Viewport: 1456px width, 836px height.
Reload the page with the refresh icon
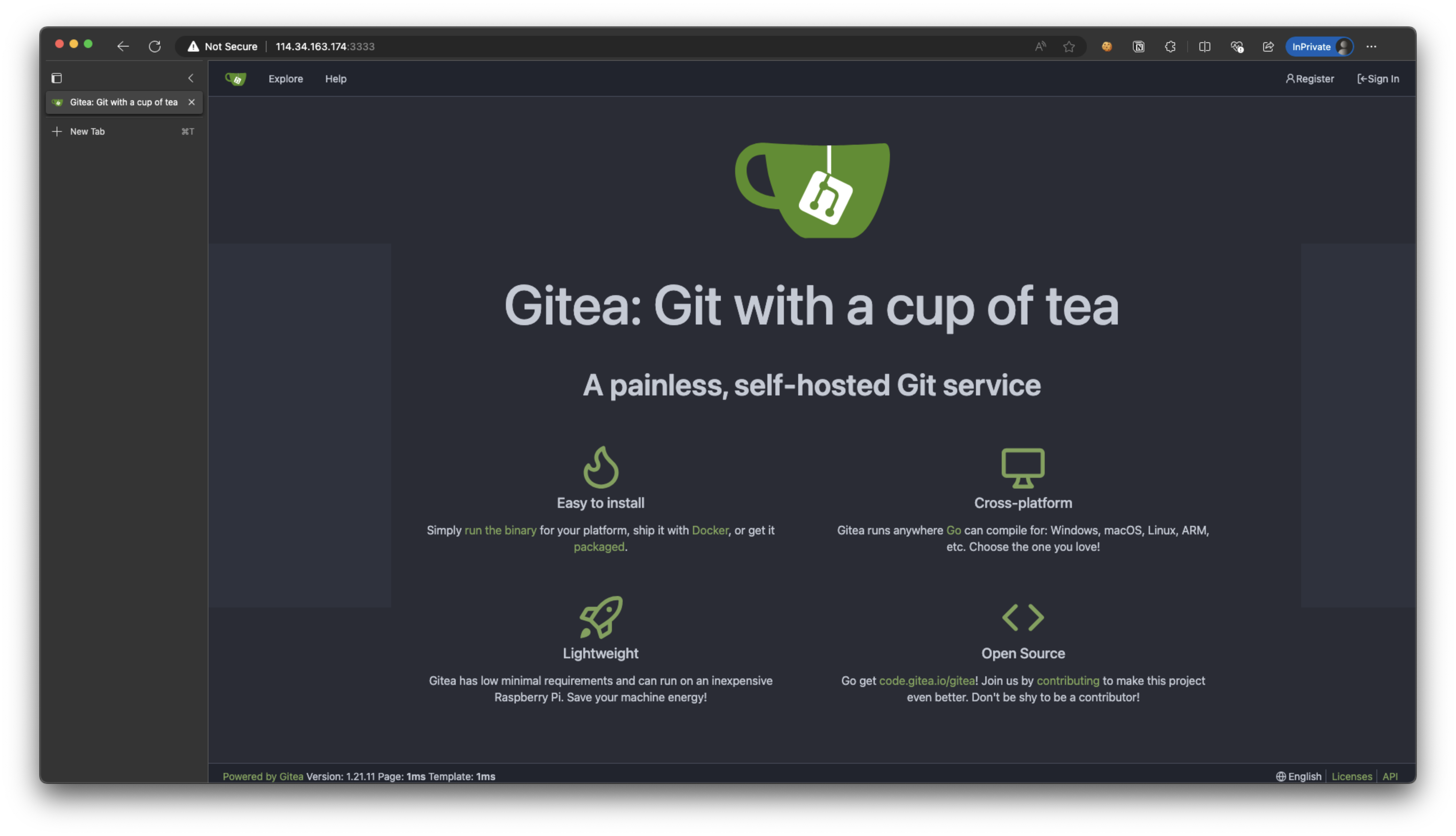[x=155, y=47]
